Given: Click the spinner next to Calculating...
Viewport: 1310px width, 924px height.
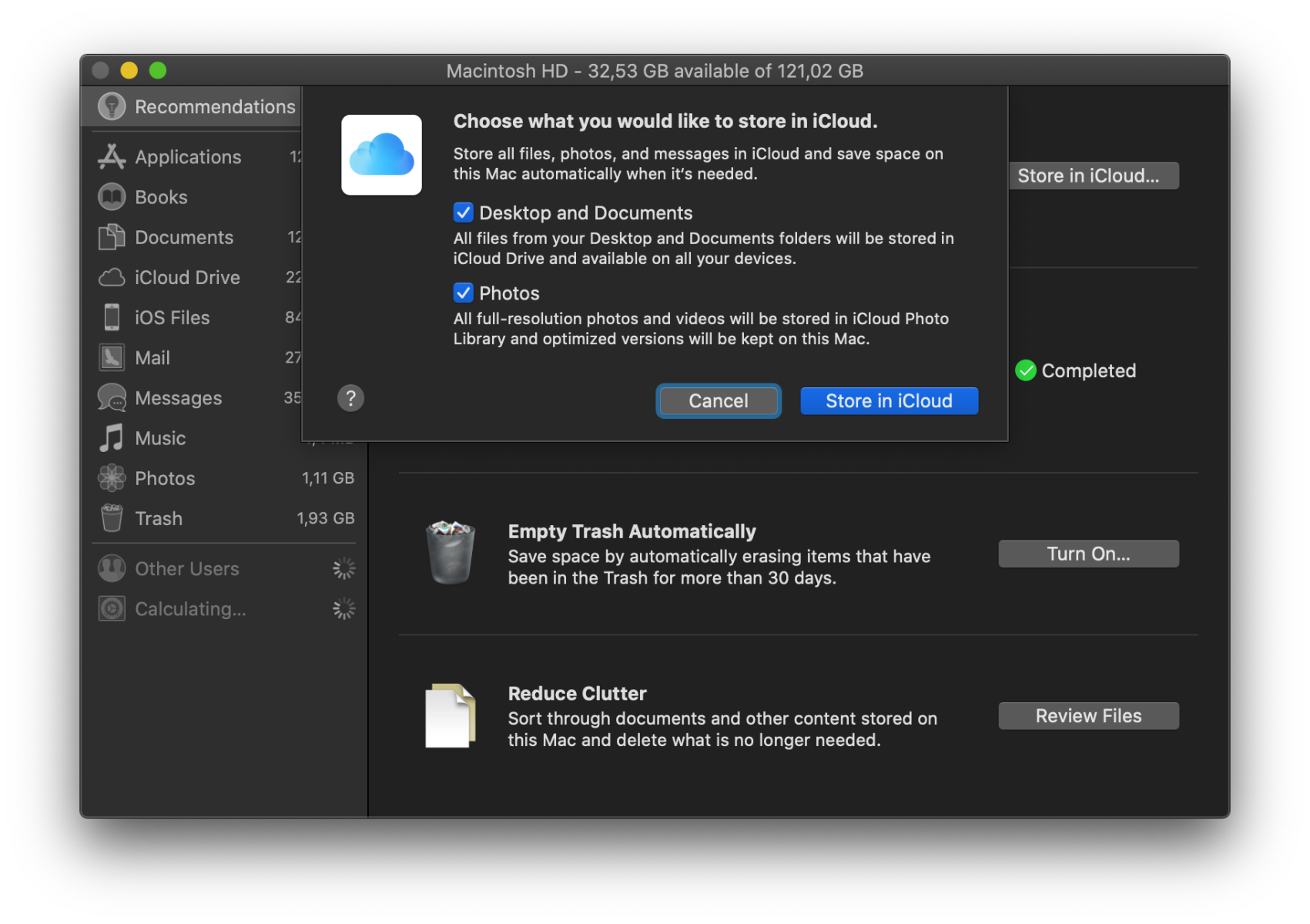Looking at the screenshot, I should click(x=343, y=608).
